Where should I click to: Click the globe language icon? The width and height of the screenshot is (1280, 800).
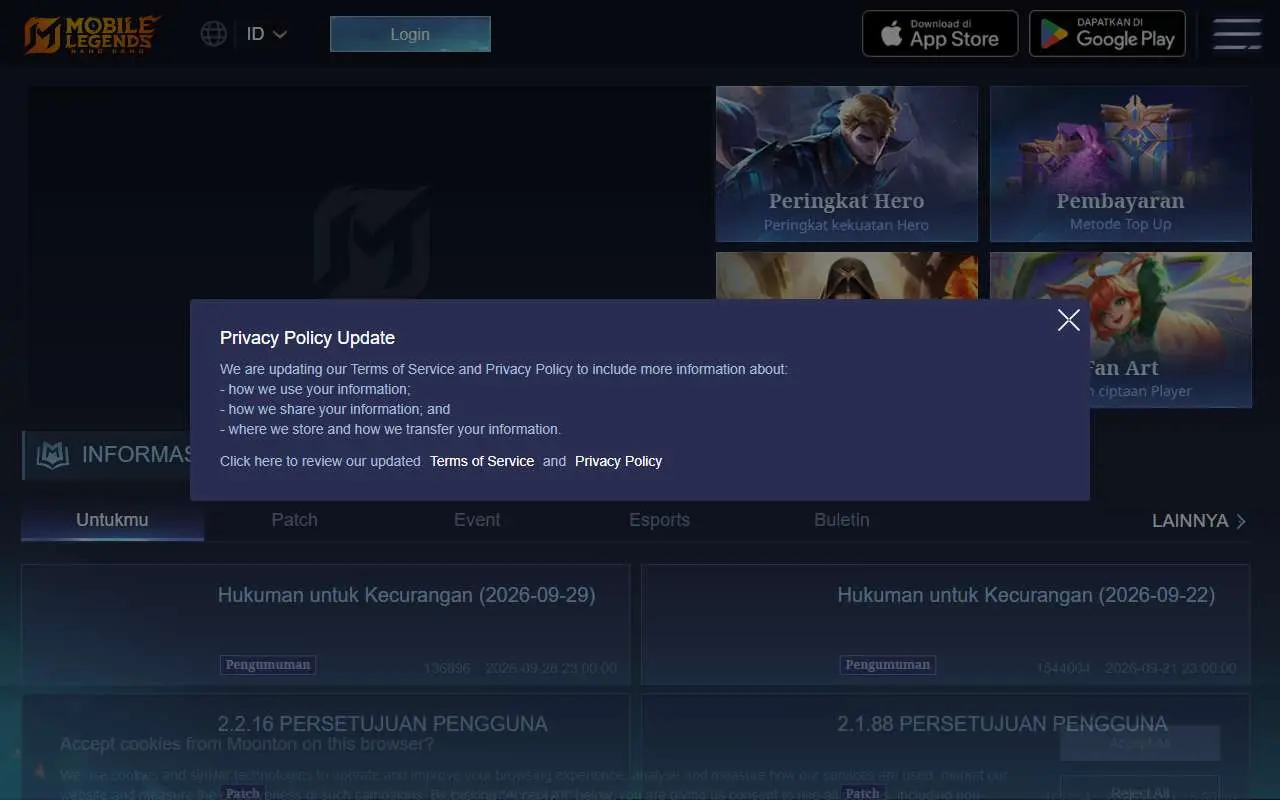click(213, 34)
